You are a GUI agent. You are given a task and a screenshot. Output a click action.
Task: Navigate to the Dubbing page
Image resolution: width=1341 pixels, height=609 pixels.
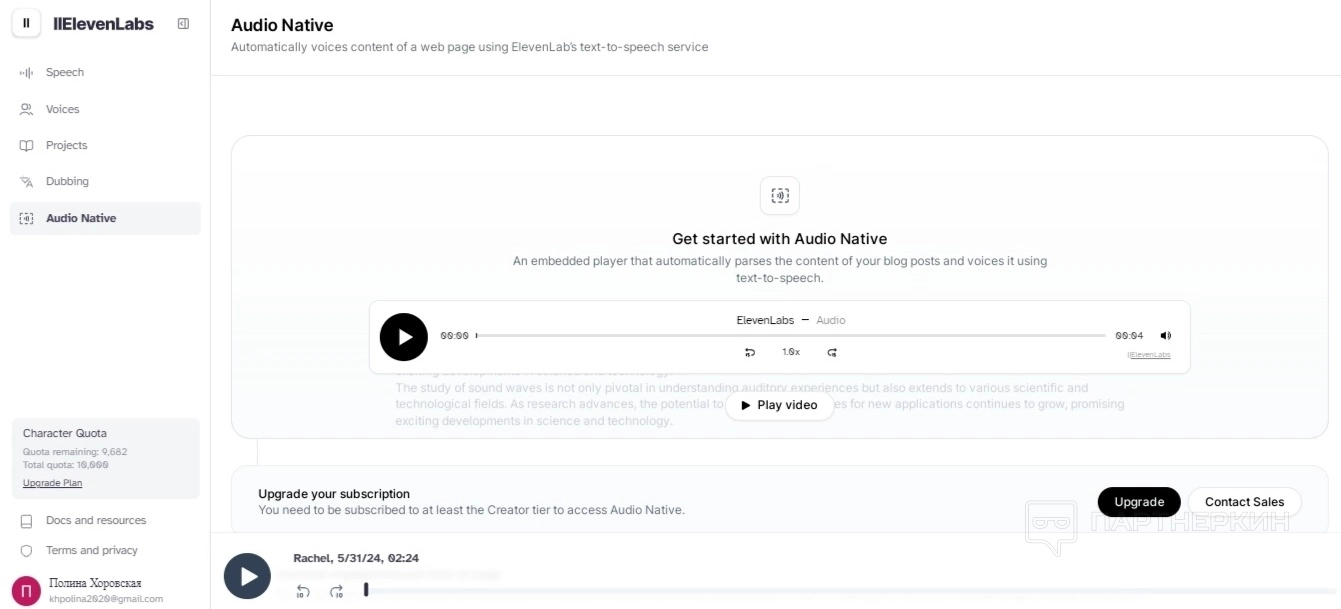67,181
